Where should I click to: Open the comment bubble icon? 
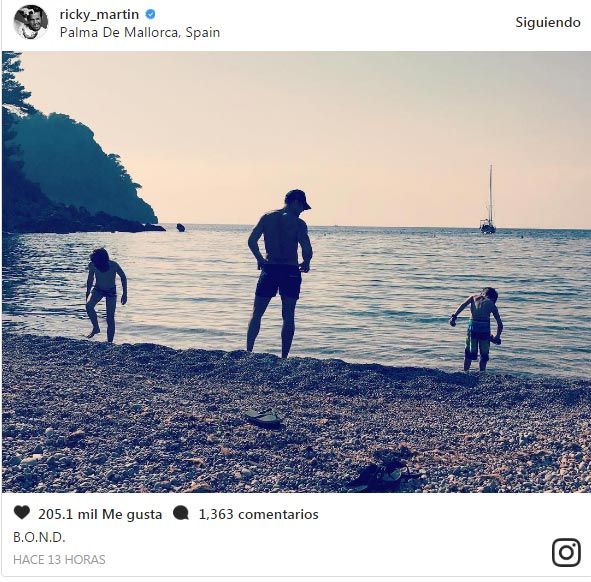(181, 513)
